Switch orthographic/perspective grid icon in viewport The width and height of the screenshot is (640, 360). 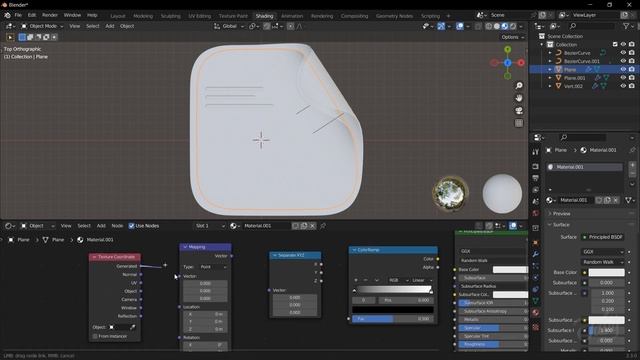pyautogui.click(x=519, y=123)
